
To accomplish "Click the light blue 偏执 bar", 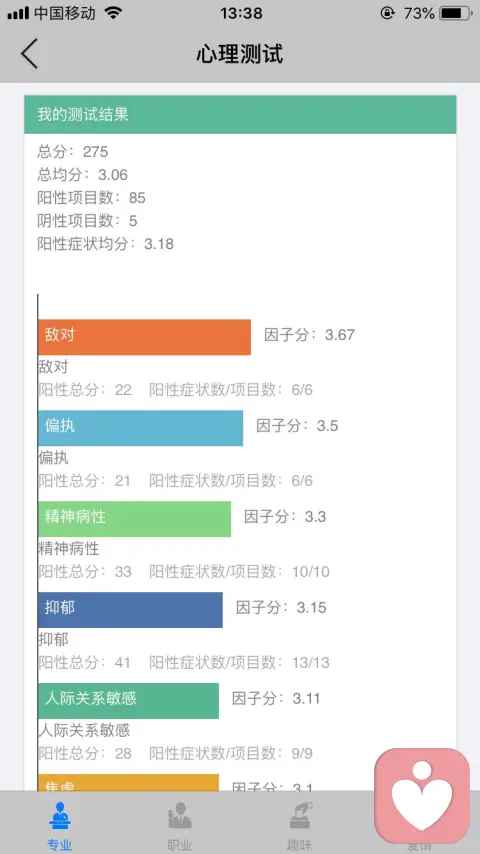I will [141, 428].
